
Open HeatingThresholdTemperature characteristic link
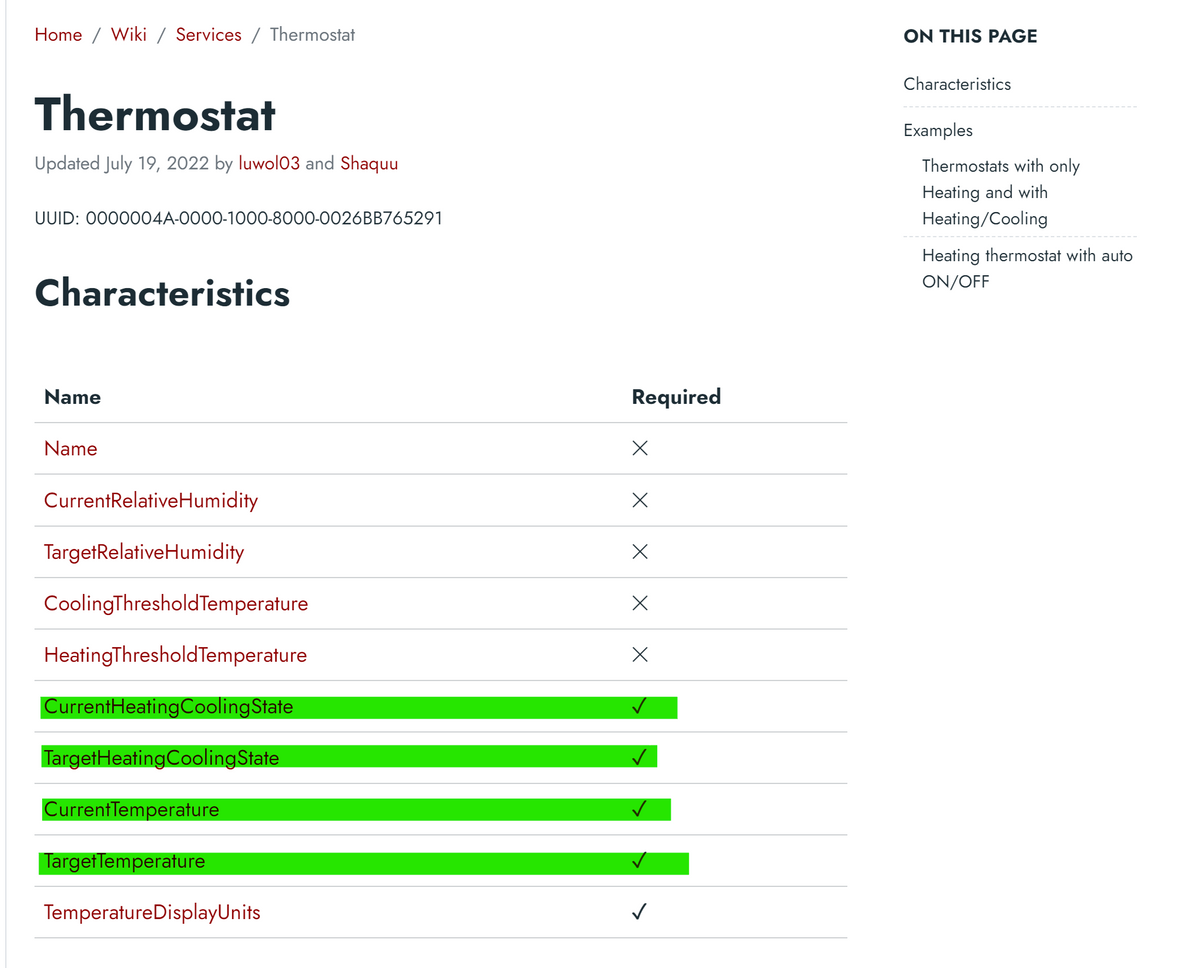pyautogui.click(x=175, y=656)
